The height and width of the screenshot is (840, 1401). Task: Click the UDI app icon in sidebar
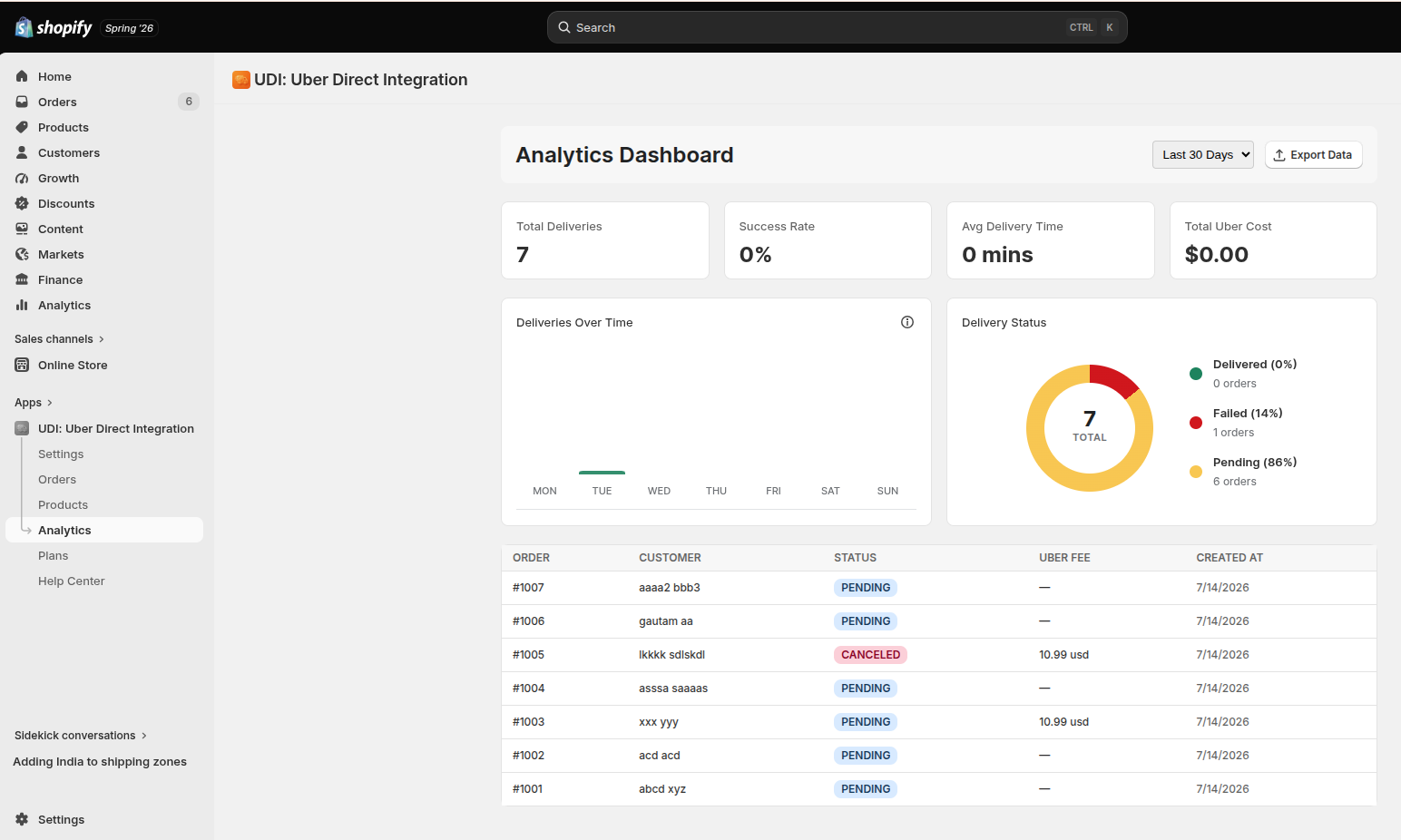(22, 428)
